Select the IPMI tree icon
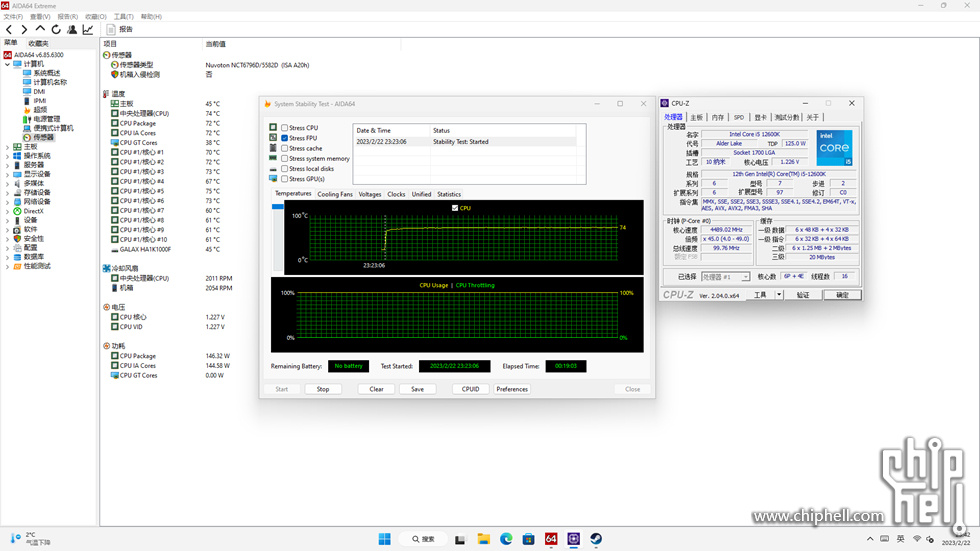The image size is (980, 551). tap(27, 101)
